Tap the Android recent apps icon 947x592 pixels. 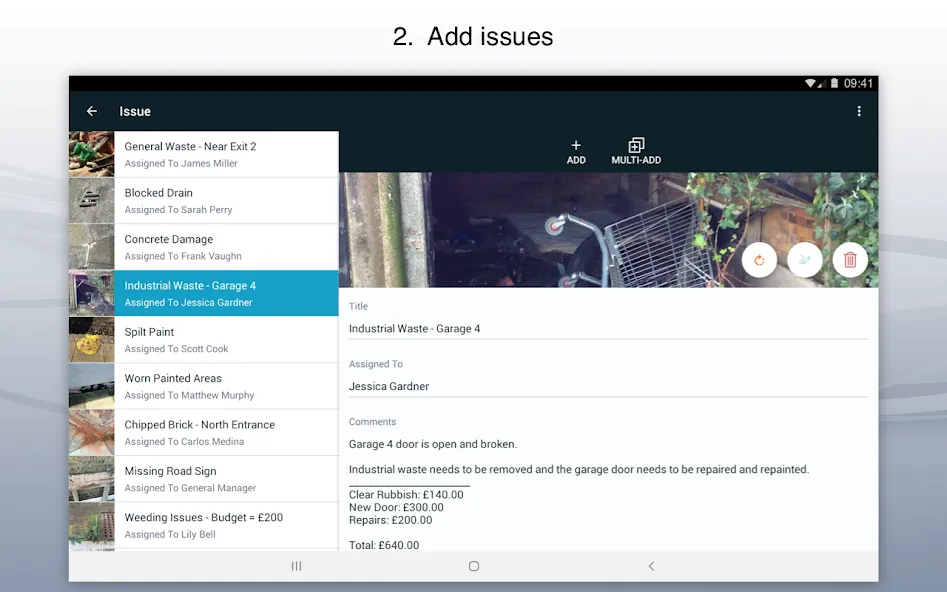(x=297, y=566)
